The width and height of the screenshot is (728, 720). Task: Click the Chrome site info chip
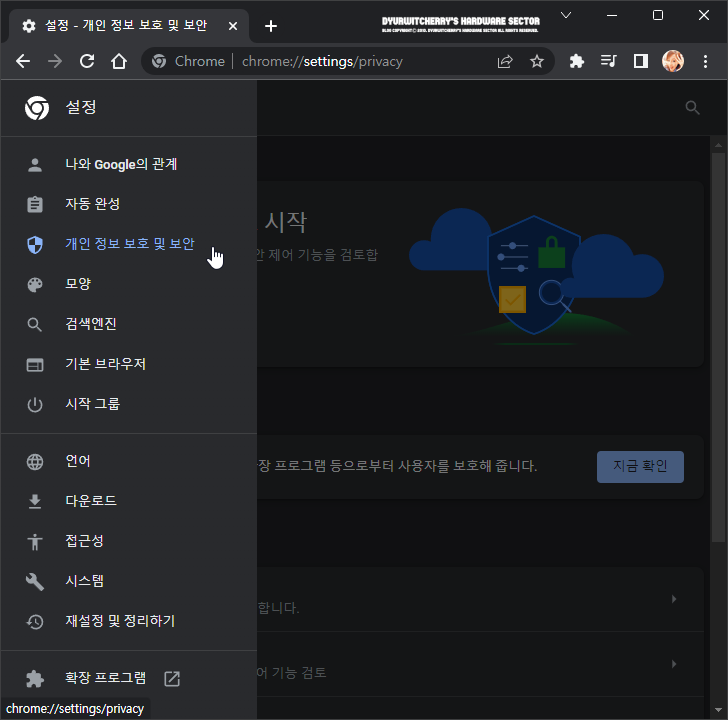pos(189,61)
